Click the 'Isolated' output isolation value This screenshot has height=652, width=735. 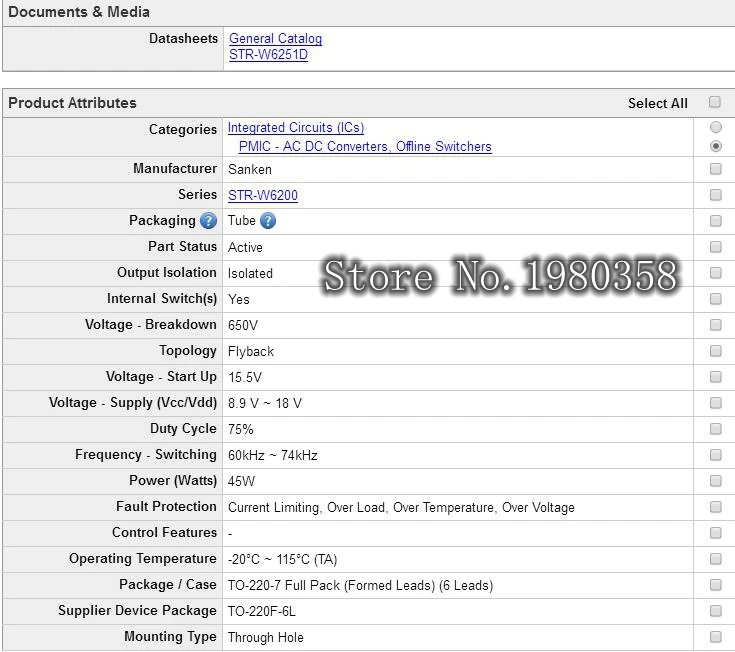pyautogui.click(x=250, y=273)
